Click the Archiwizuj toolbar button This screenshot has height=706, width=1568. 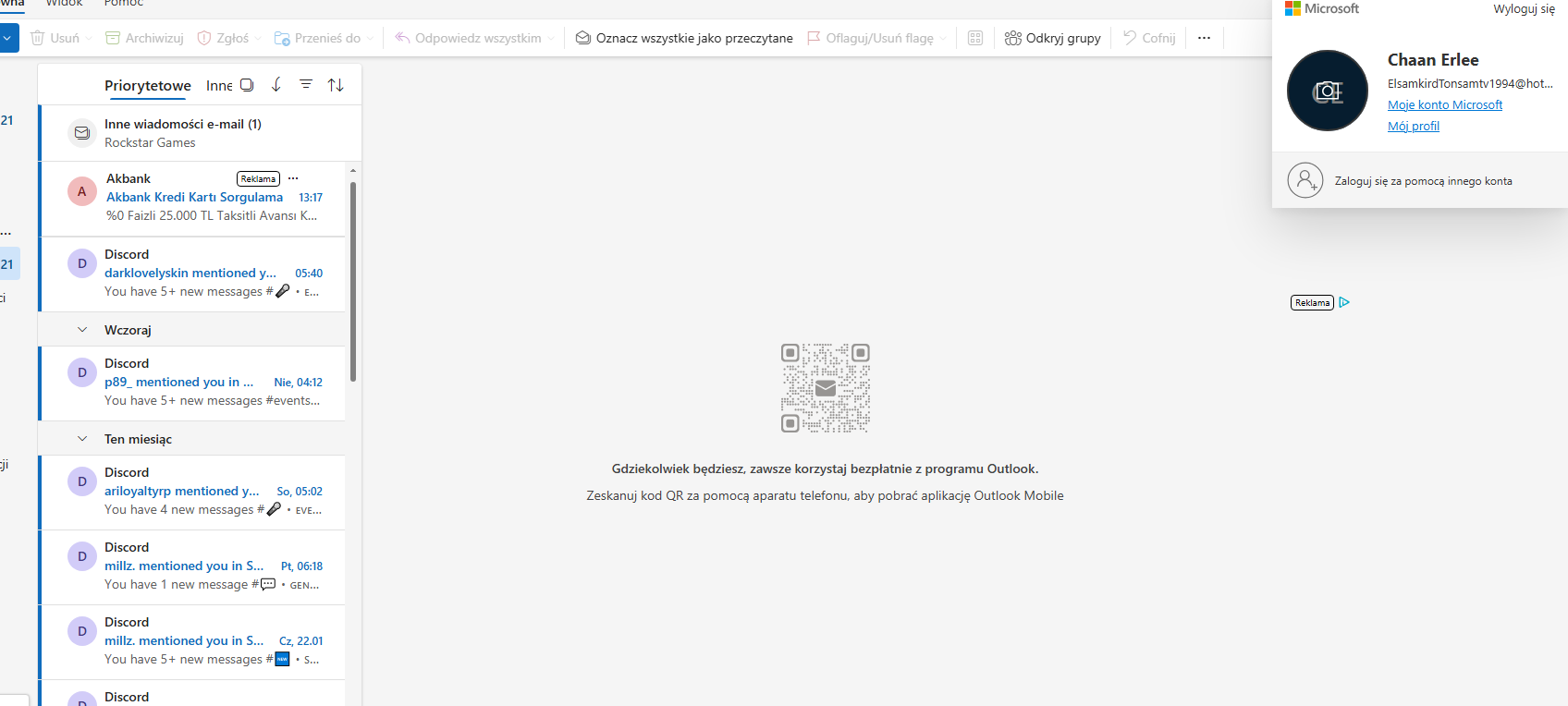click(144, 38)
